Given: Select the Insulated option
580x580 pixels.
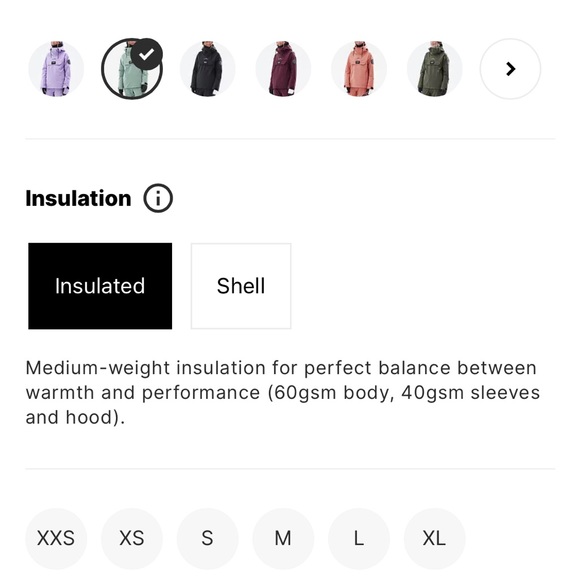Looking at the screenshot, I should pyautogui.click(x=100, y=286).
